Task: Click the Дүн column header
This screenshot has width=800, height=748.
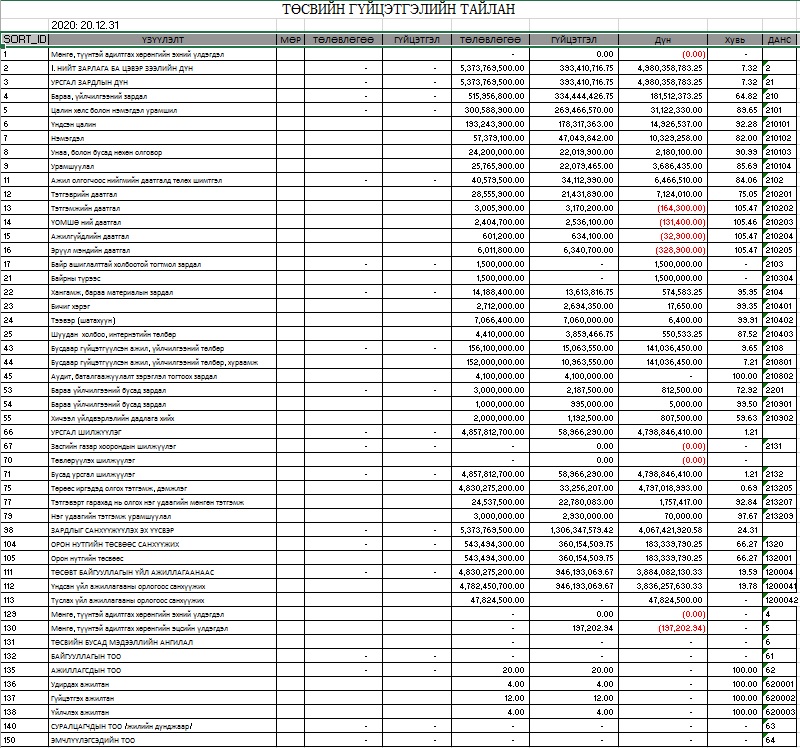Action: (x=663, y=39)
